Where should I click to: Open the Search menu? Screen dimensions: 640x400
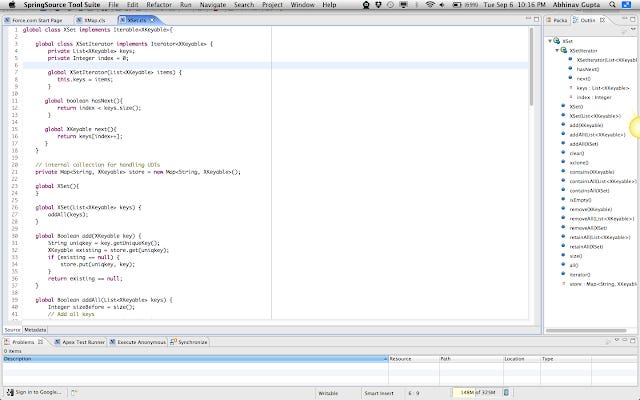point(244,5)
